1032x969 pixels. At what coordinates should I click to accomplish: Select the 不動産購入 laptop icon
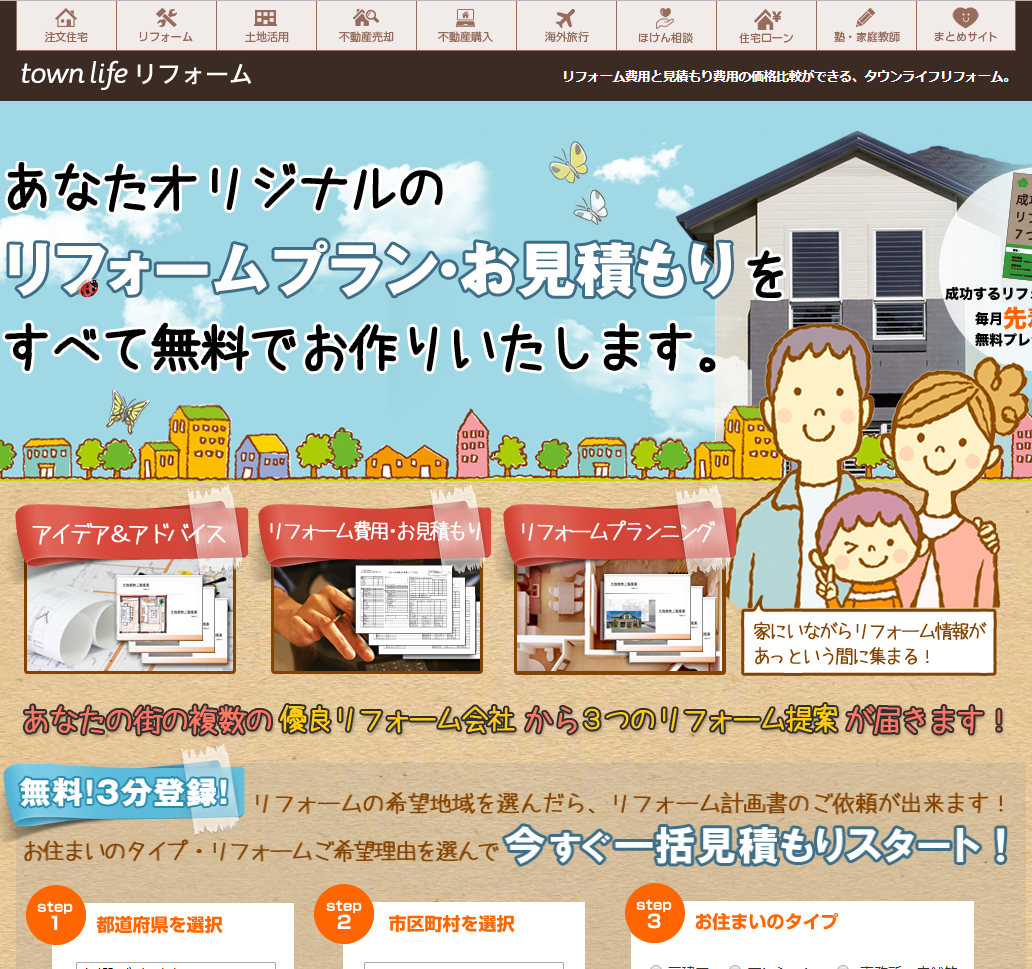tap(465, 24)
